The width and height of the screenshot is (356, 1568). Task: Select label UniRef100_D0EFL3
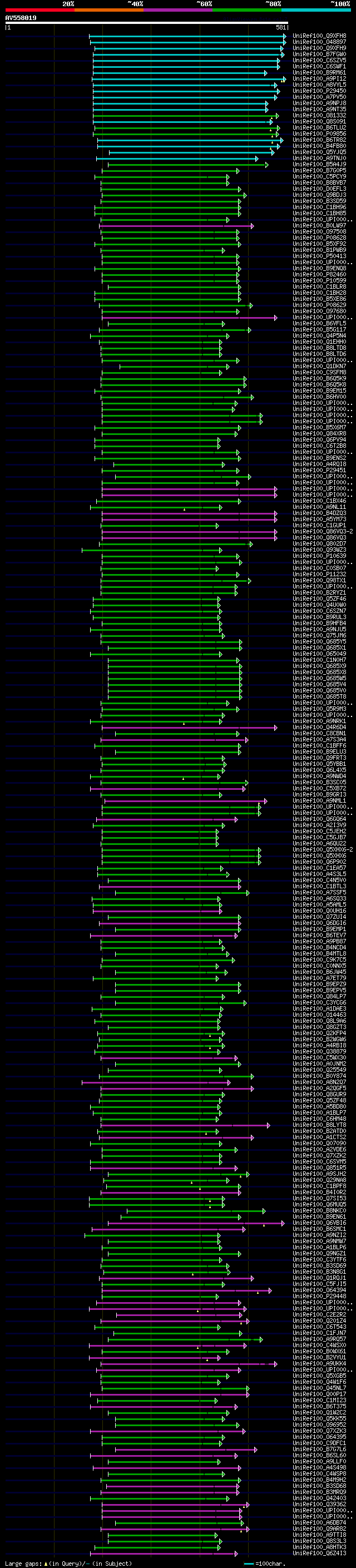point(319,189)
